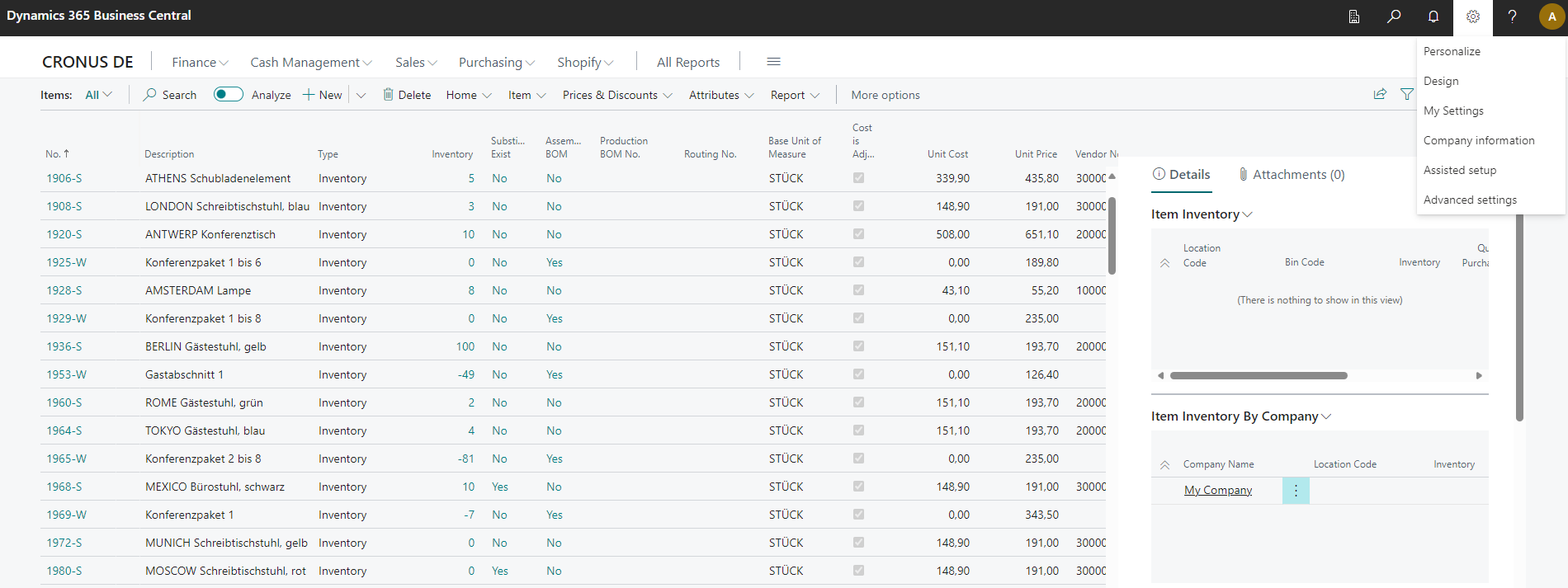This screenshot has width=1568, height=588.
Task: Open Advanced settings
Action: click(x=1470, y=200)
